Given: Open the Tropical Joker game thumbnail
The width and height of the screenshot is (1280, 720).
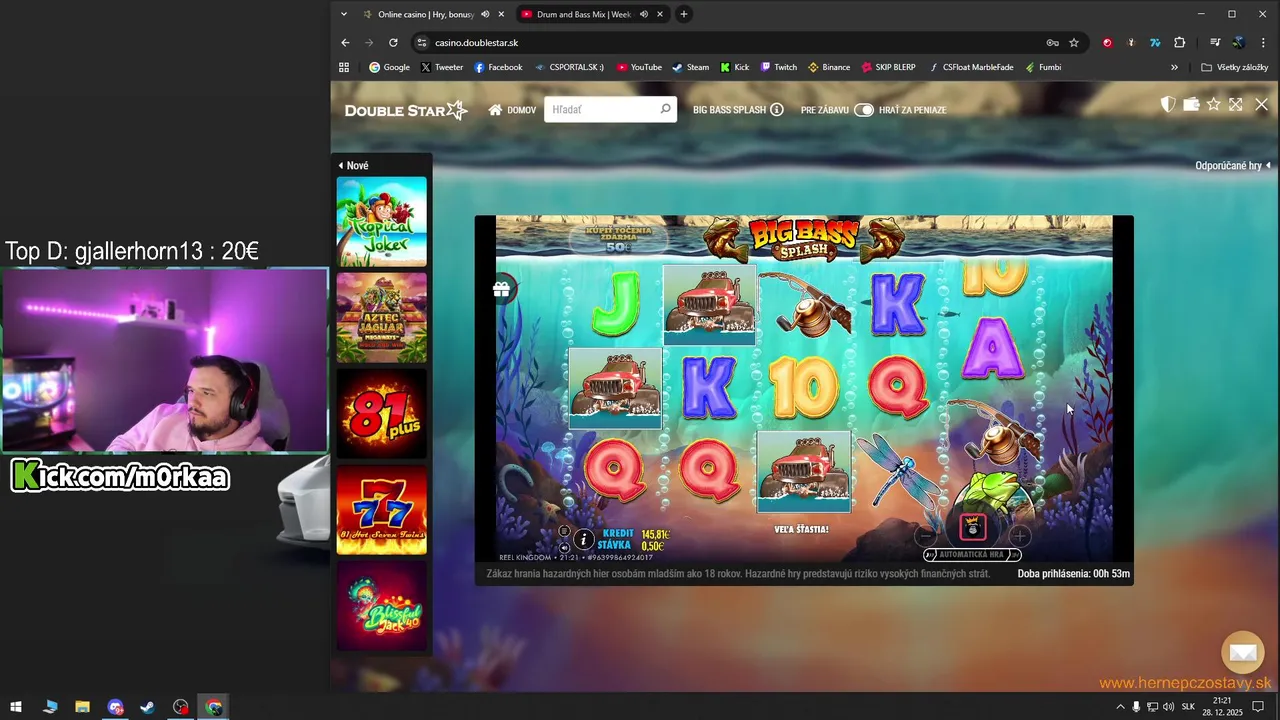Looking at the screenshot, I should (x=381, y=221).
